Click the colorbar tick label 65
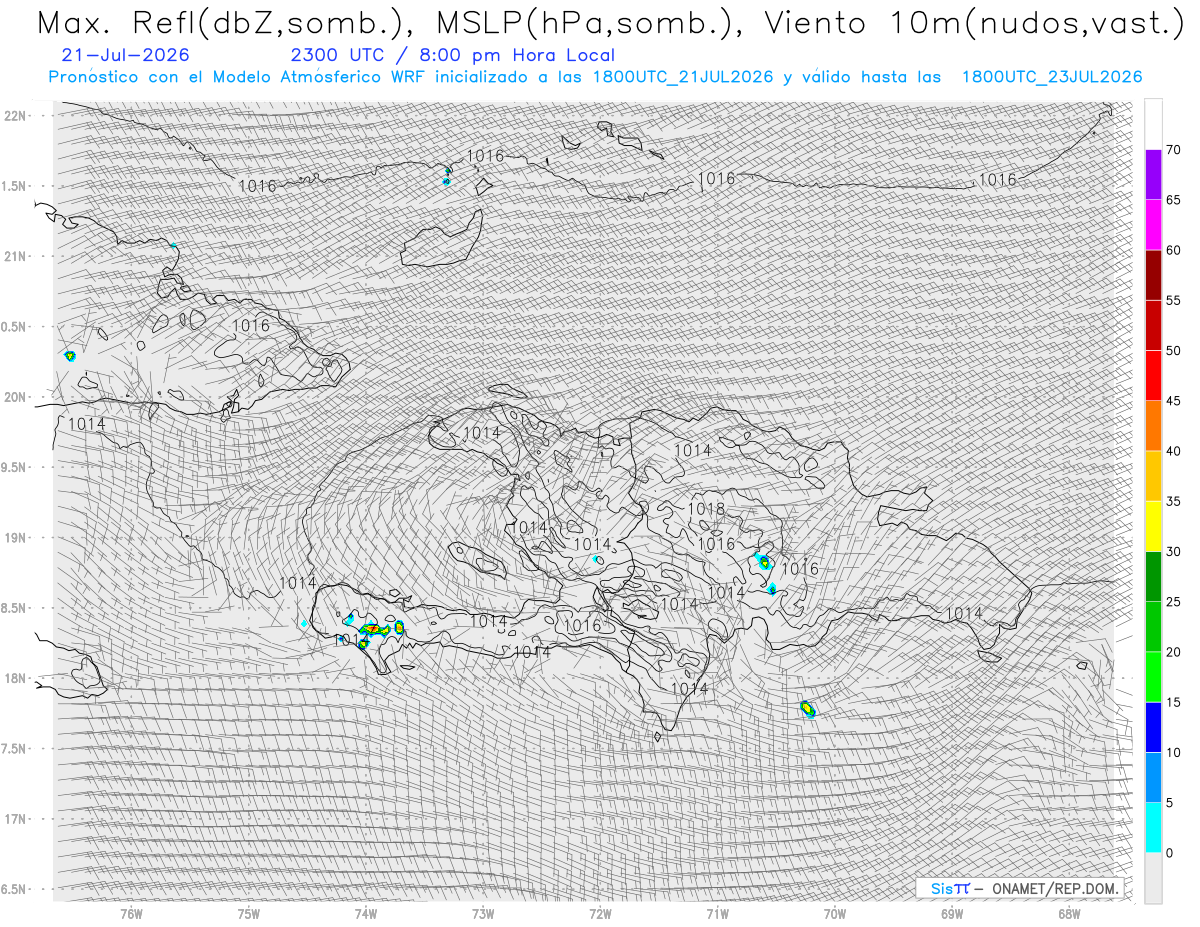 pos(1173,200)
